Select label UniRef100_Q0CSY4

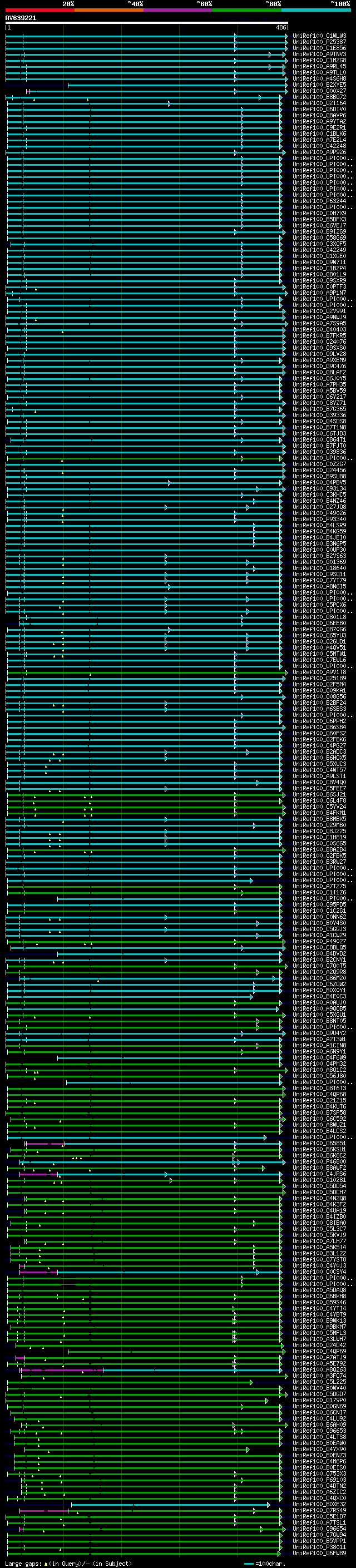coord(319,1272)
